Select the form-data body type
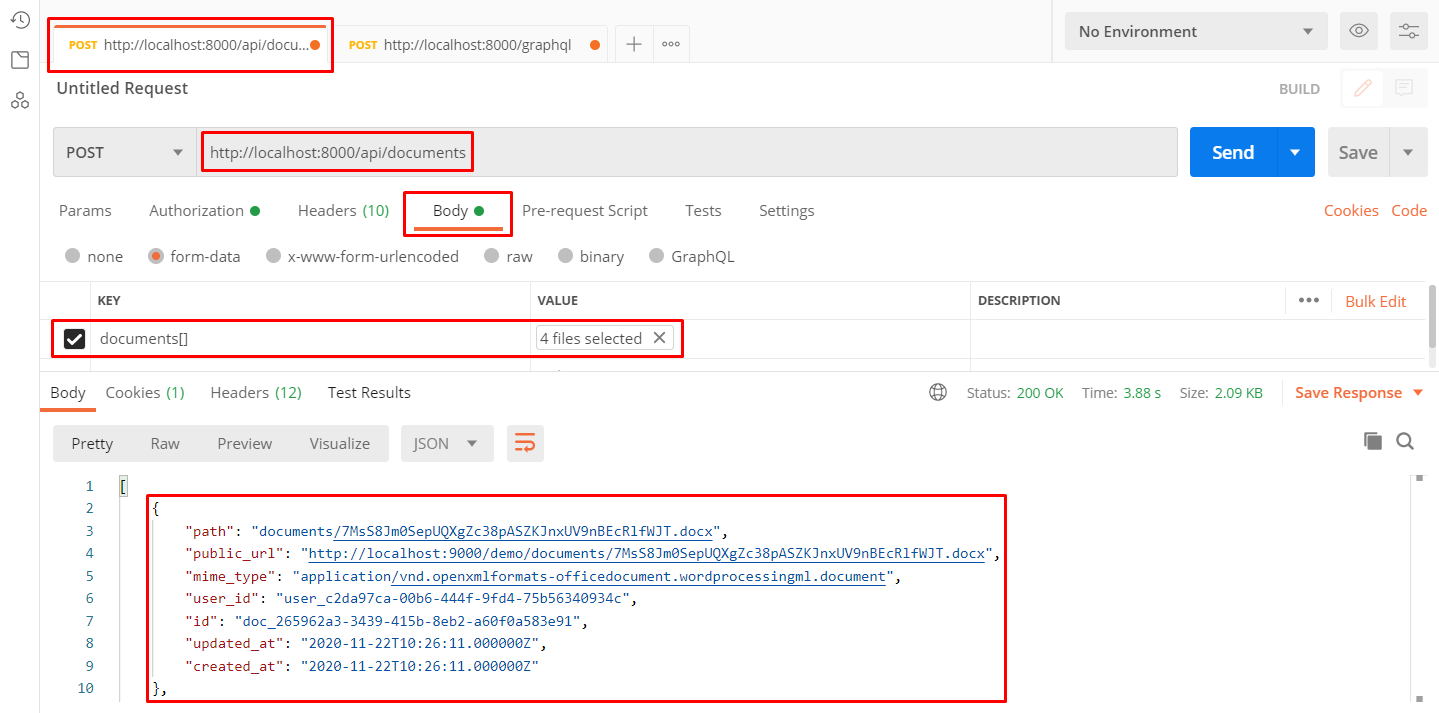The height and width of the screenshot is (713, 1439). click(156, 256)
